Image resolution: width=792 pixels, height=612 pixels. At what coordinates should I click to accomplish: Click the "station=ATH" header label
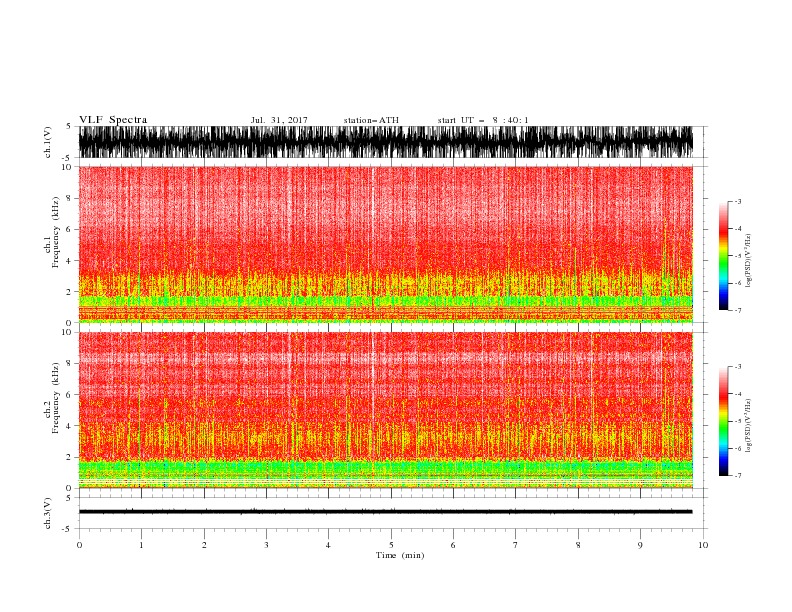pos(371,120)
